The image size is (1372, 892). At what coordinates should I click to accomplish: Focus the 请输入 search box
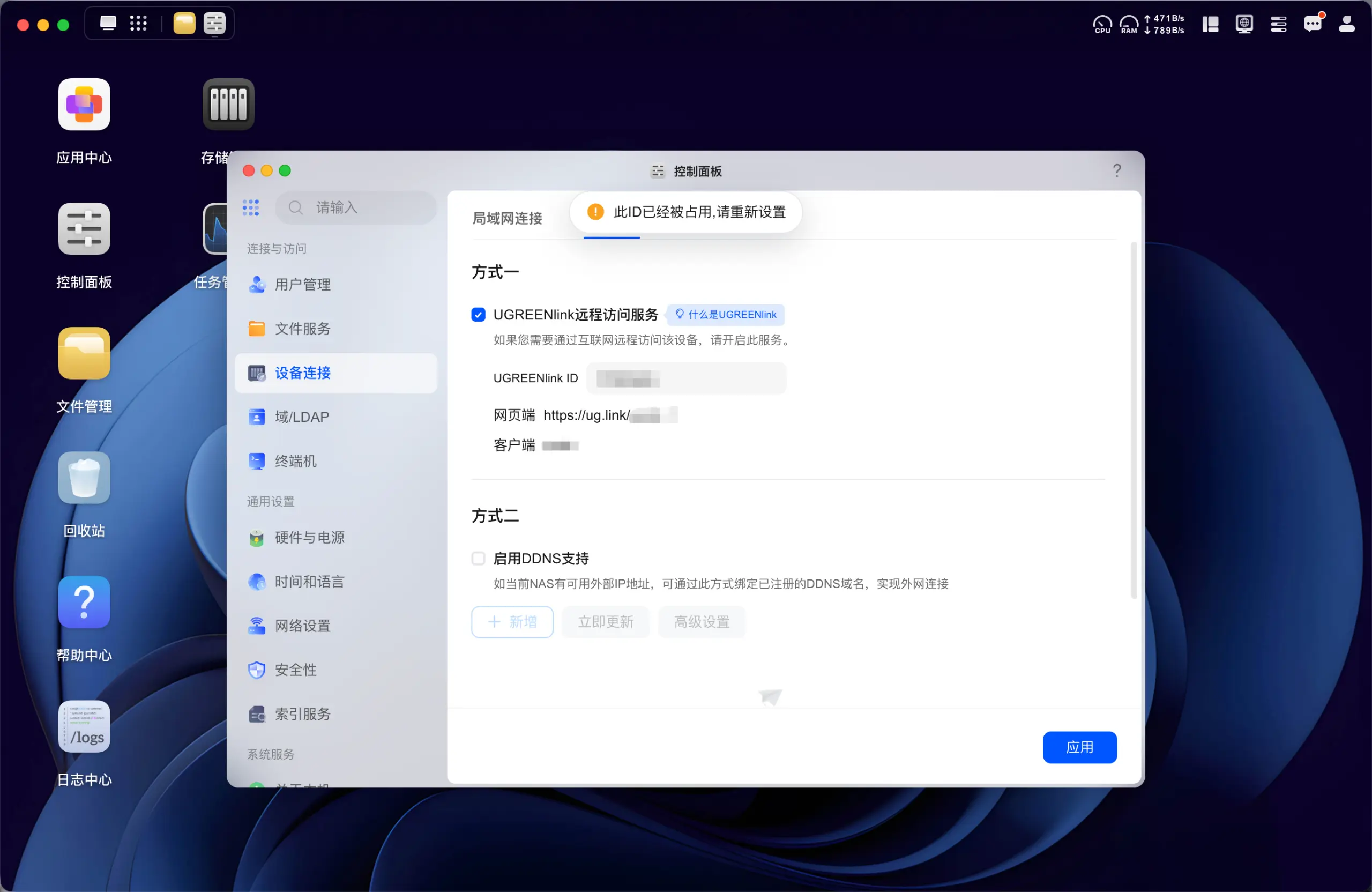356,207
